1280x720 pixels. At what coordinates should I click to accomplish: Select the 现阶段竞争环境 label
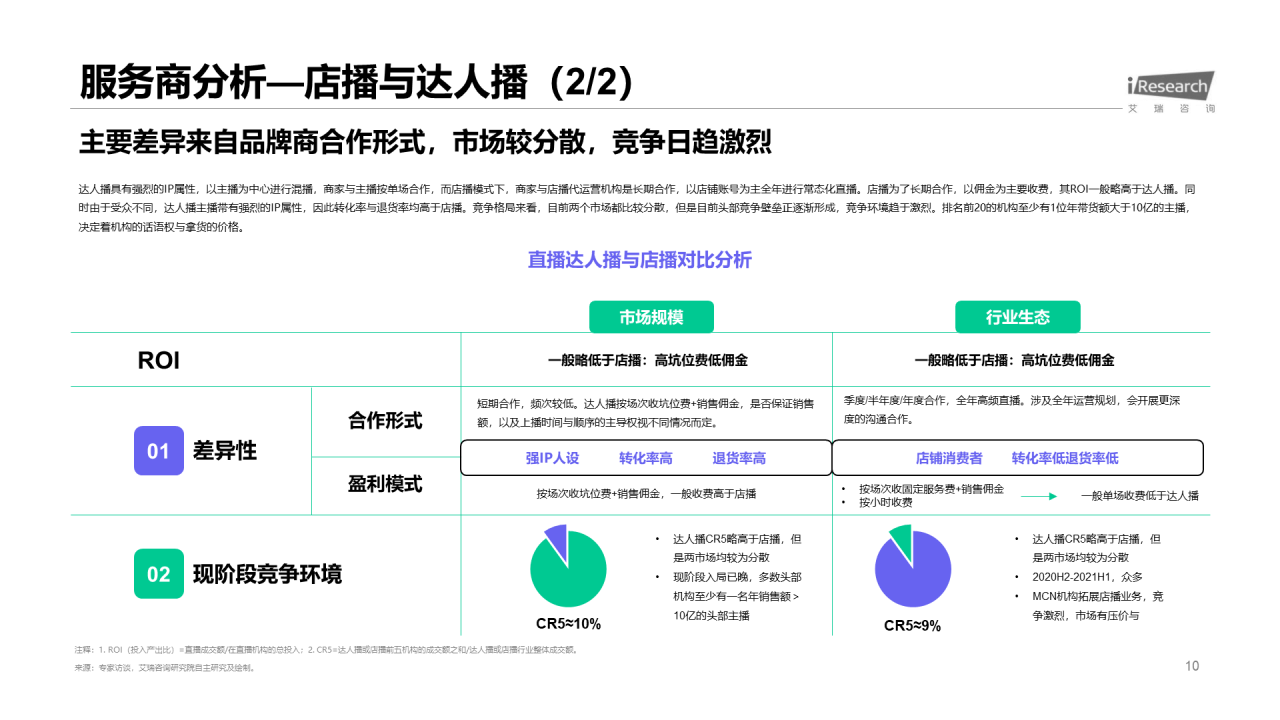pyautogui.click(x=267, y=574)
